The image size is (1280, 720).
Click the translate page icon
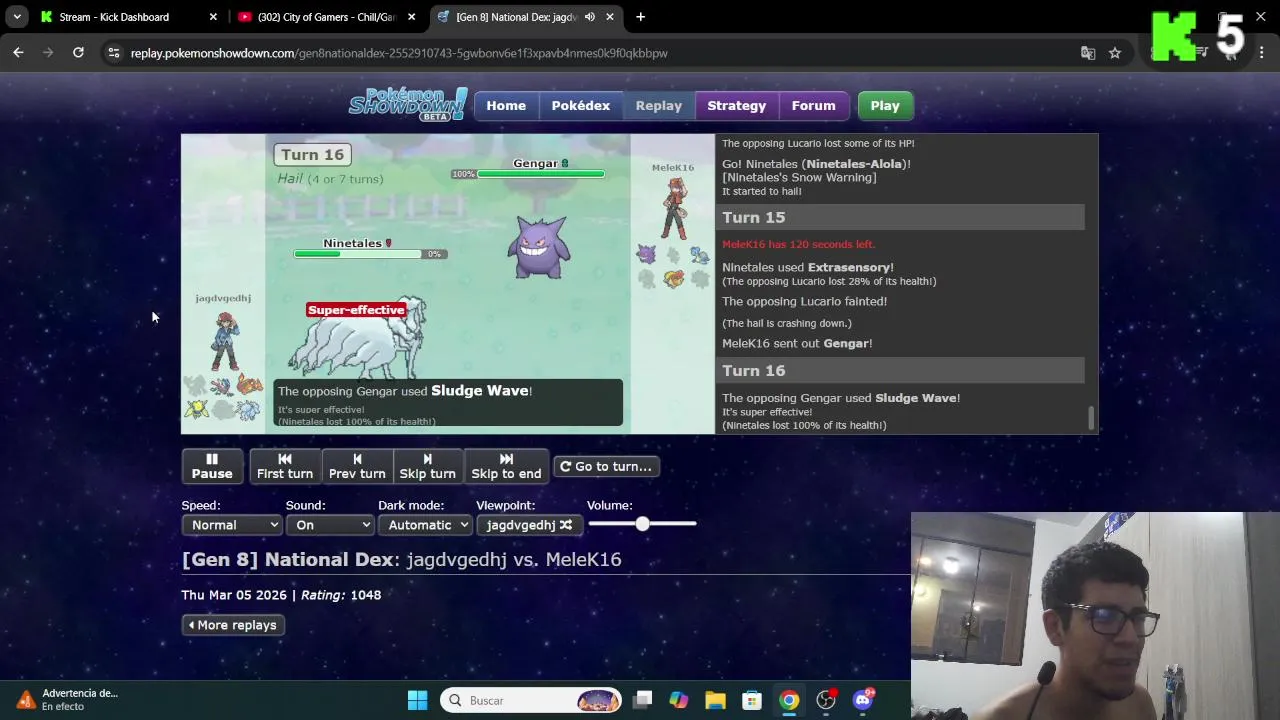(1088, 53)
